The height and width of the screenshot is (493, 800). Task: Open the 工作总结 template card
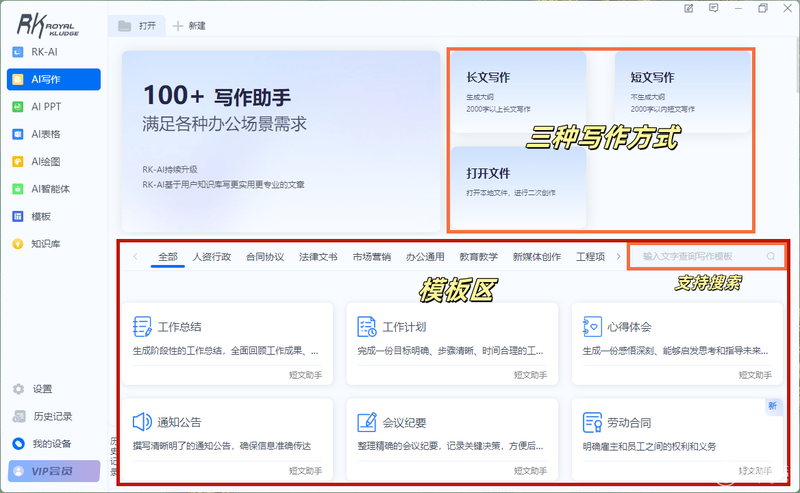coord(228,343)
